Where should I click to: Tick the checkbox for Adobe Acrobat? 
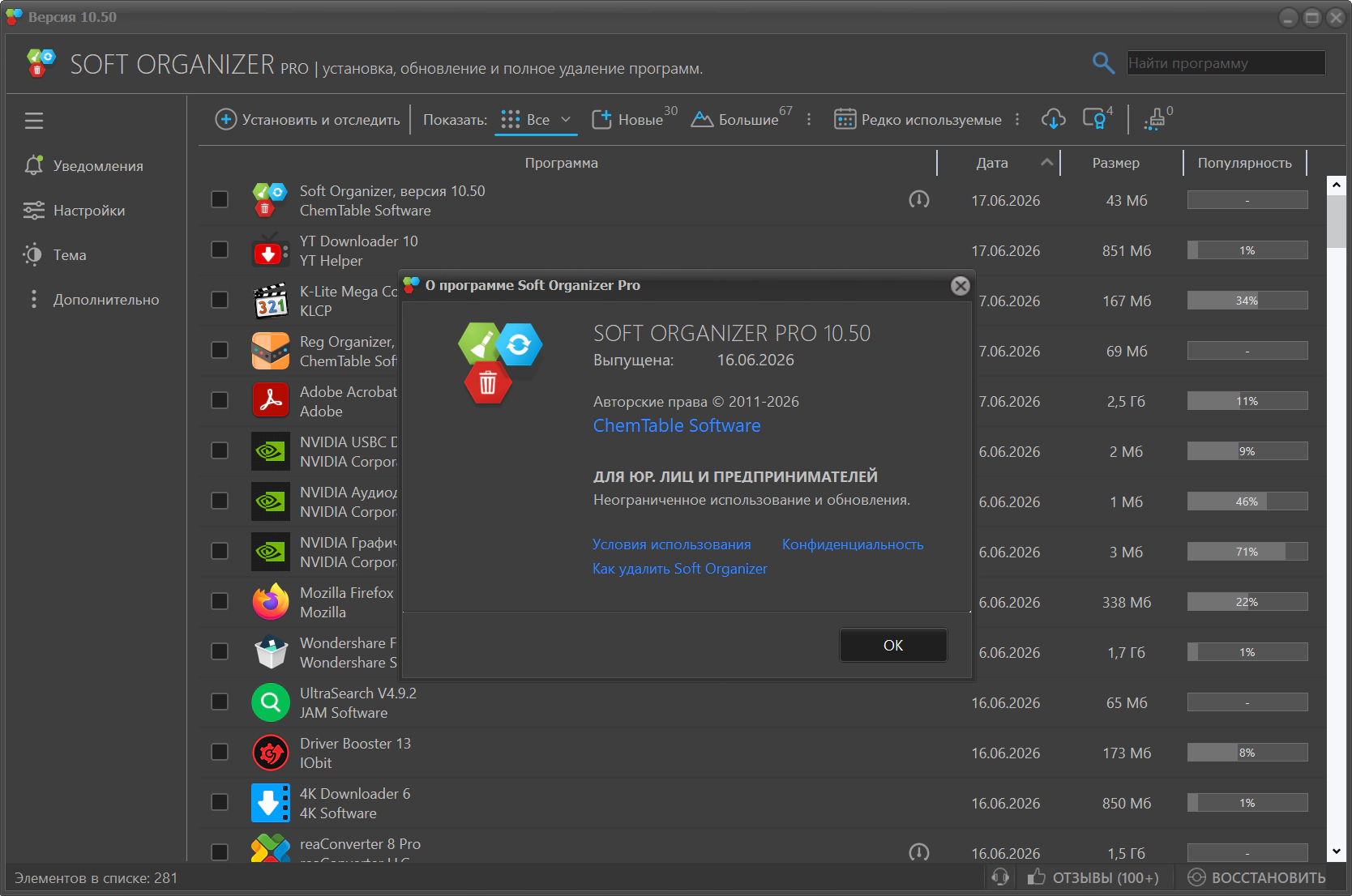220,400
